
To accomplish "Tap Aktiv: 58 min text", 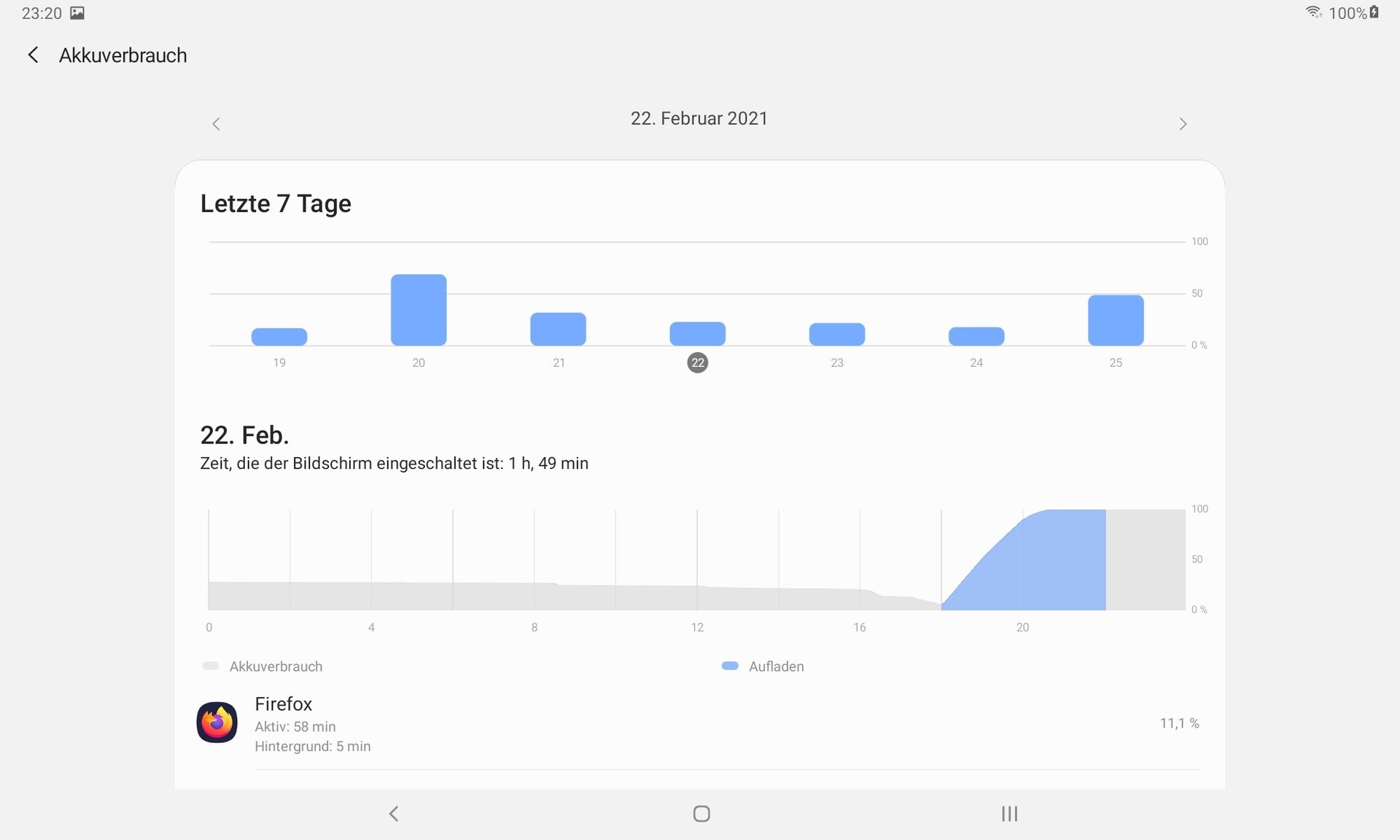I will (x=295, y=727).
